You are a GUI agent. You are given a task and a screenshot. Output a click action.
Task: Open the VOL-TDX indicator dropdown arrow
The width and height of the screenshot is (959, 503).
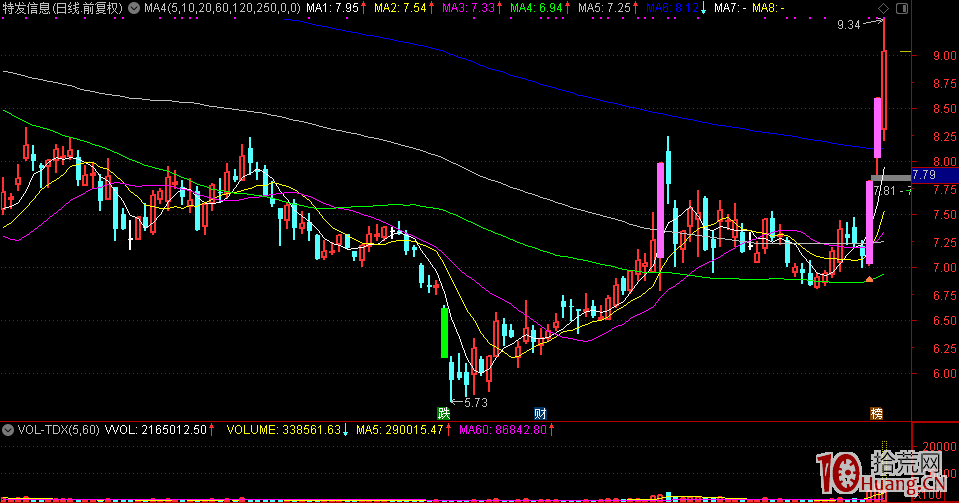(x=8, y=430)
